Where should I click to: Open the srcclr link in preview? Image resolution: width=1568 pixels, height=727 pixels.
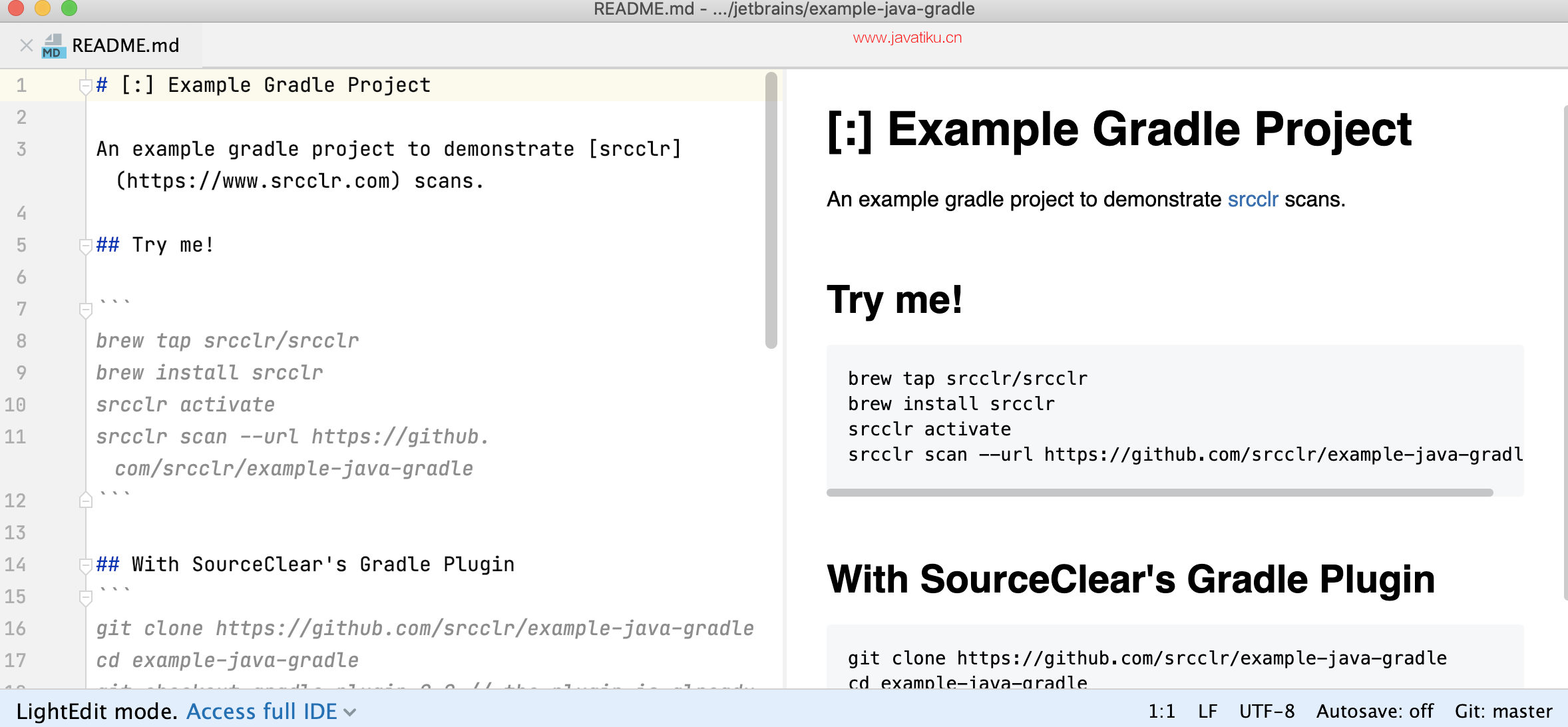point(1252,199)
